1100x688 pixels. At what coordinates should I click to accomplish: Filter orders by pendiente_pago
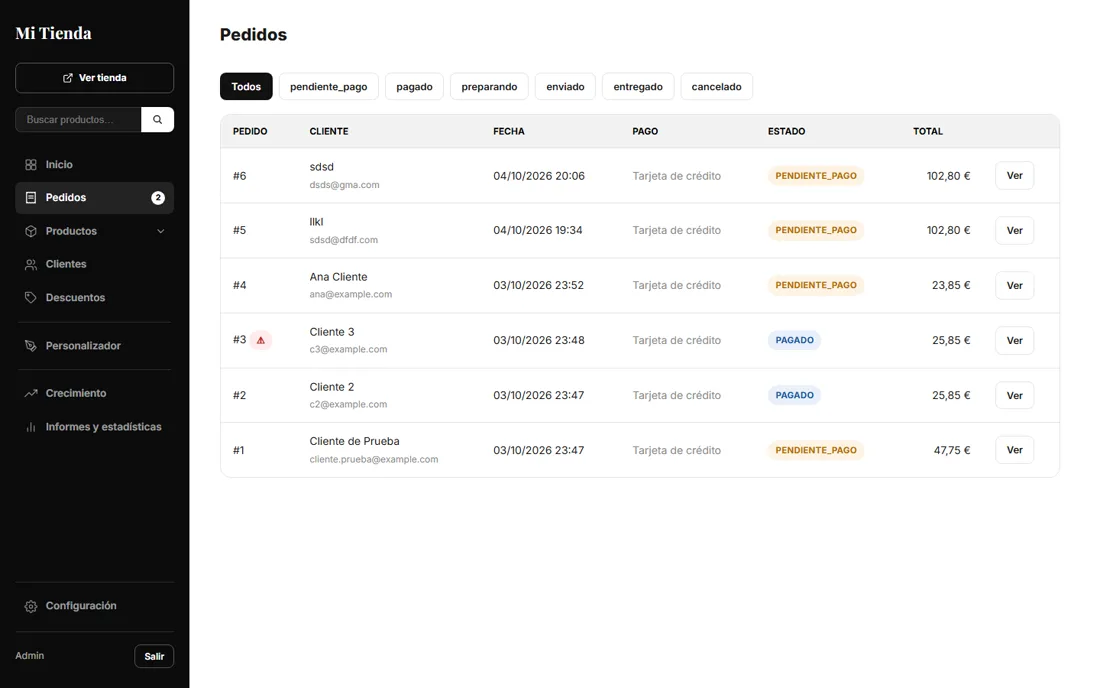[328, 86]
